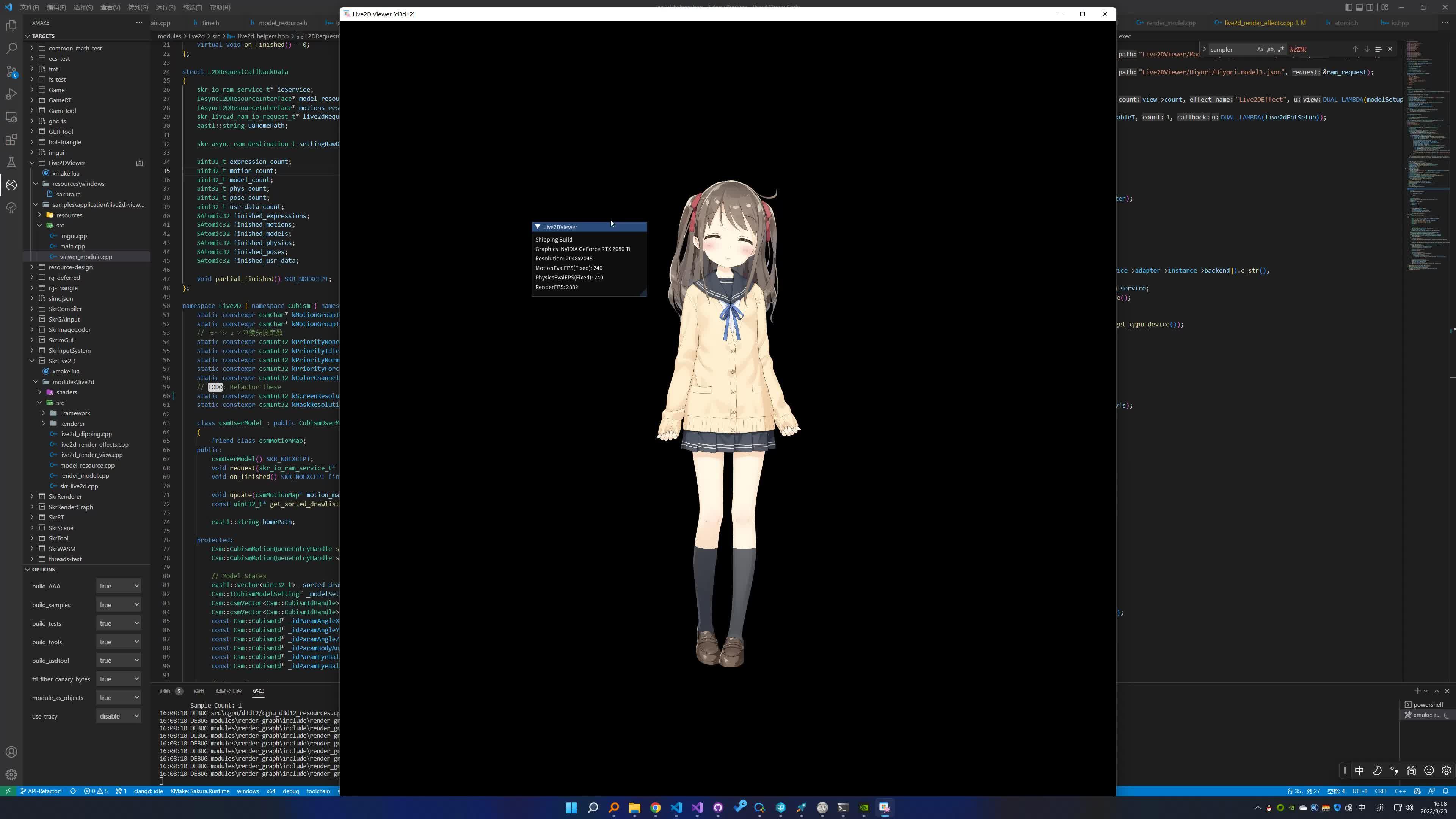The width and height of the screenshot is (1456, 819).
Task: Open the Run and Debug view
Action: coord(11,94)
